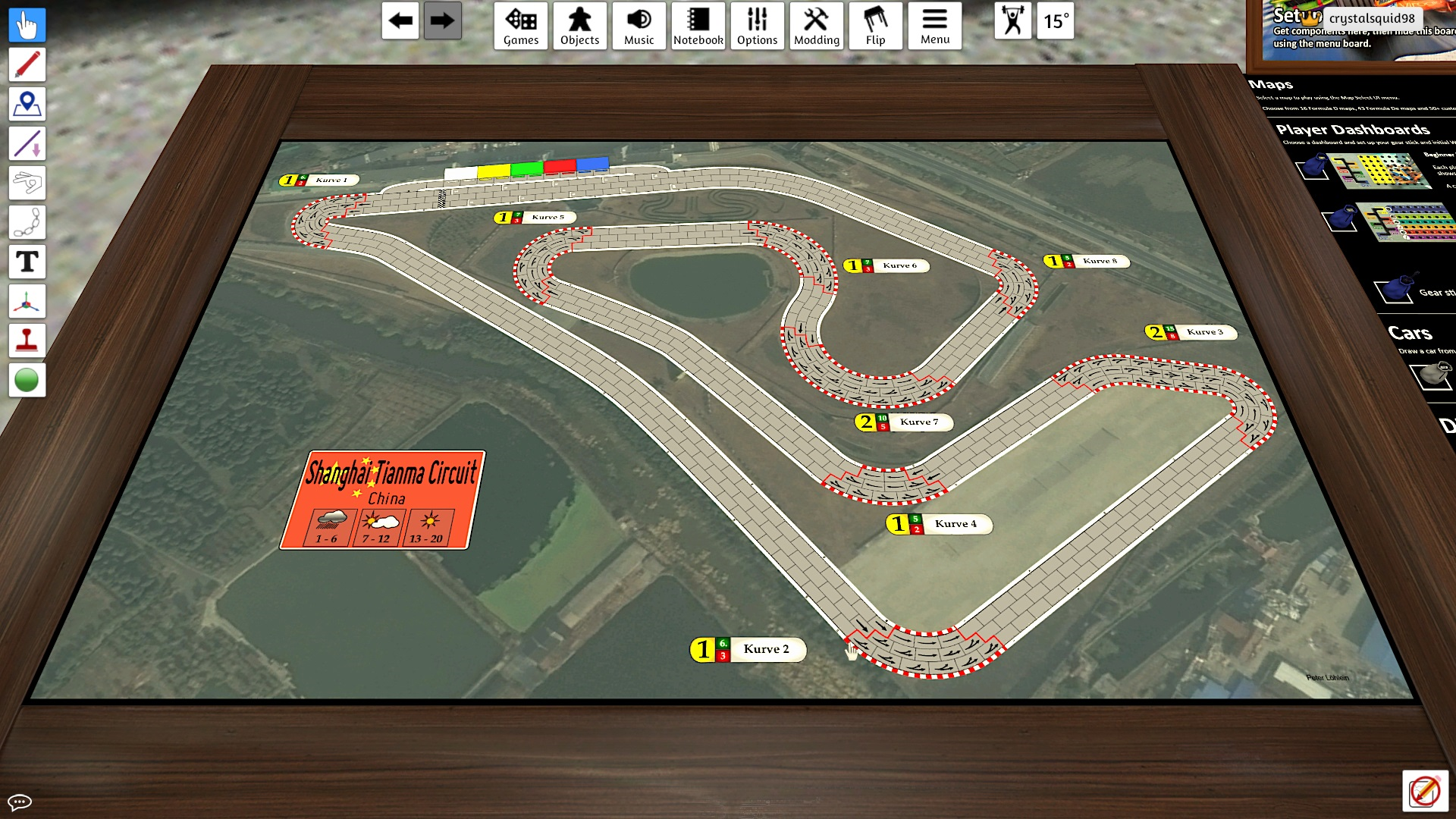Select the Grab hand tool
The image size is (1456, 819).
point(27,26)
